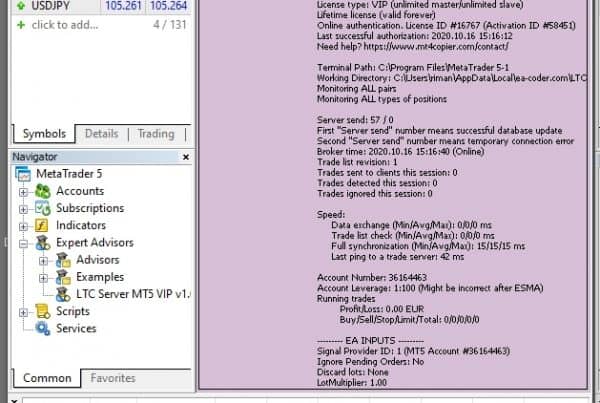Select the Scripts label
600x403 pixels.
click(x=73, y=312)
